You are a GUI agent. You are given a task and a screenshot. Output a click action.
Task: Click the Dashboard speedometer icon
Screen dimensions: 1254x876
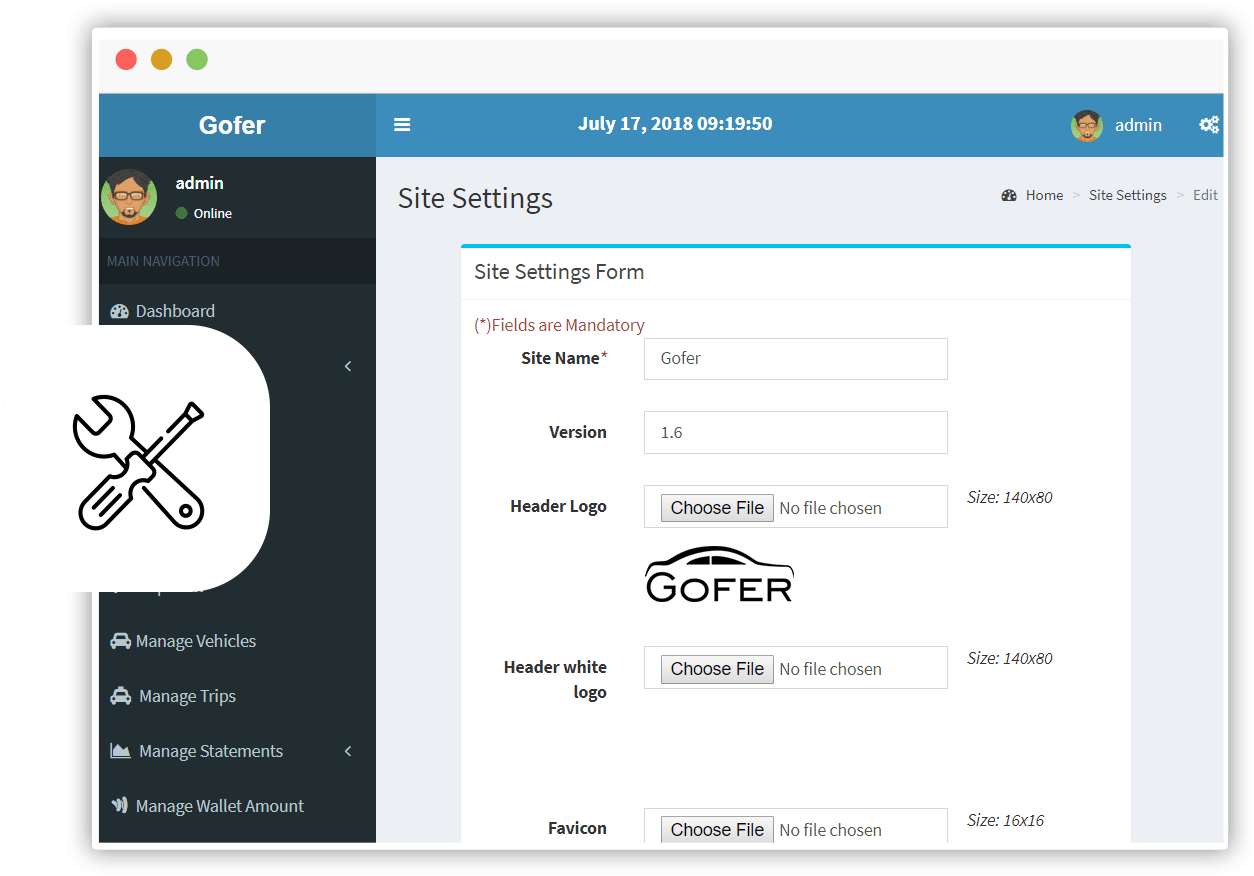coord(120,311)
